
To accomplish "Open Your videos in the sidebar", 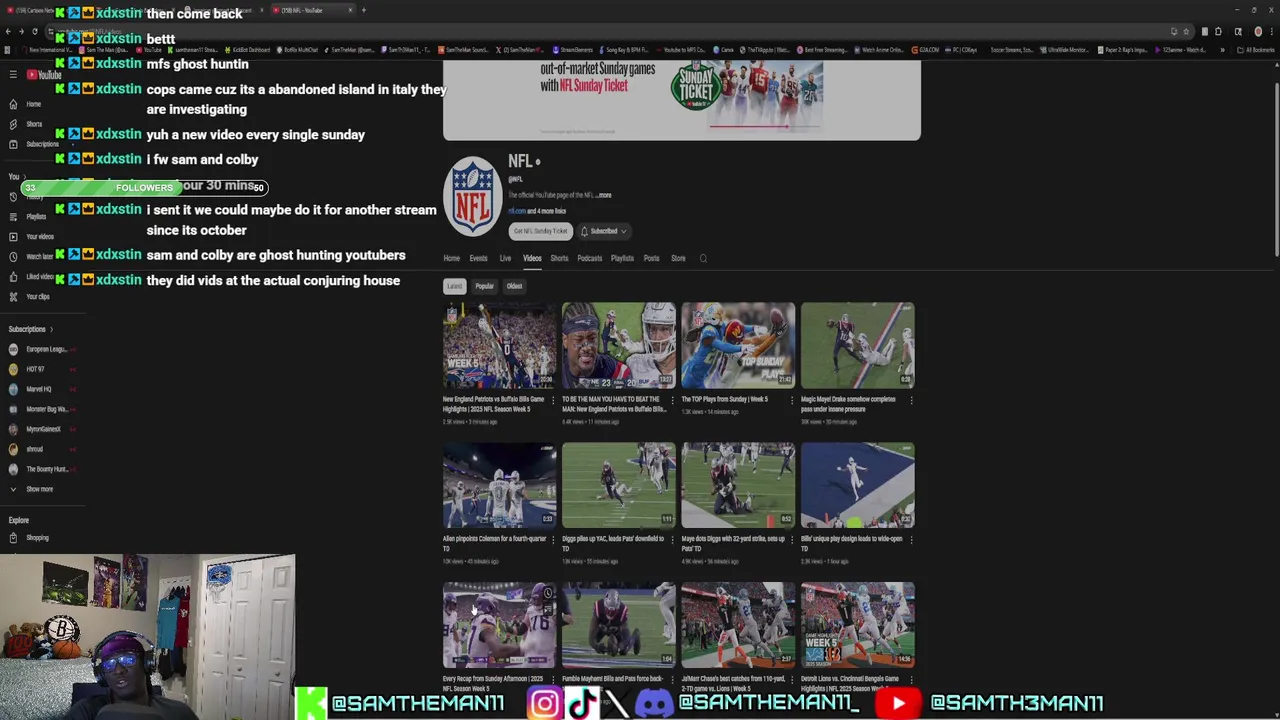I will pyautogui.click(x=32, y=237).
